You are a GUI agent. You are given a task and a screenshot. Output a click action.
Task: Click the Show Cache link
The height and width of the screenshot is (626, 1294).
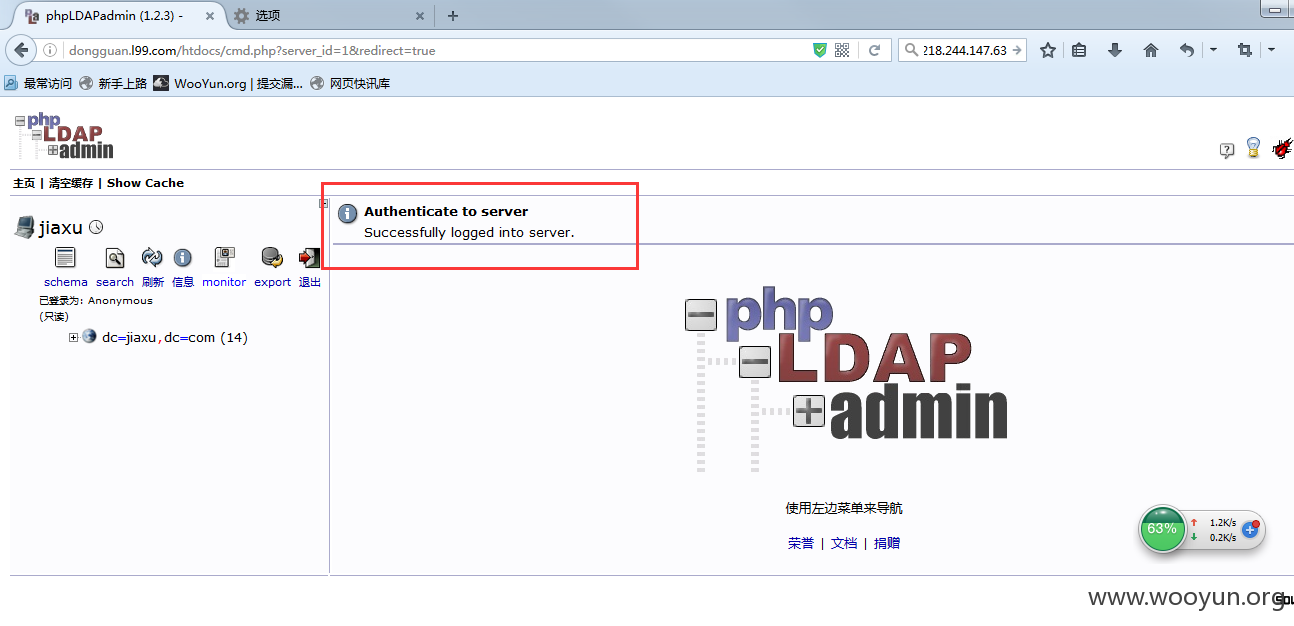(x=145, y=183)
